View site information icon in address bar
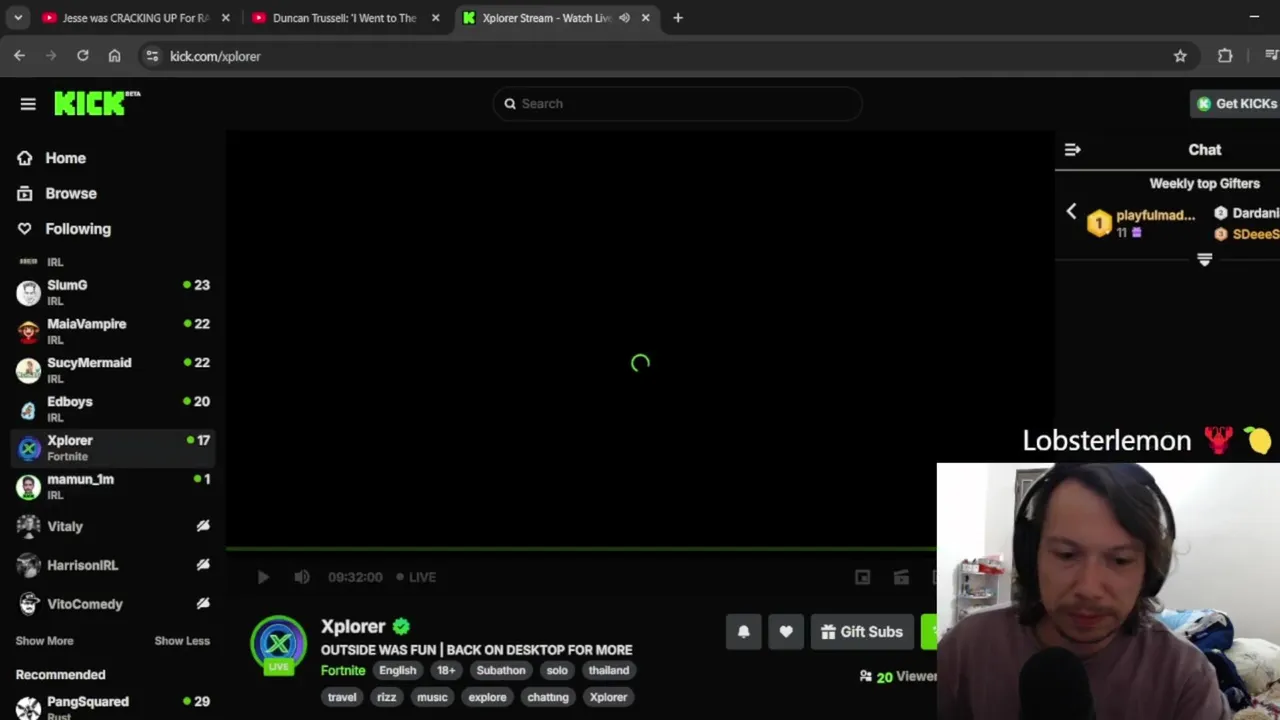1280x720 pixels. [152, 56]
